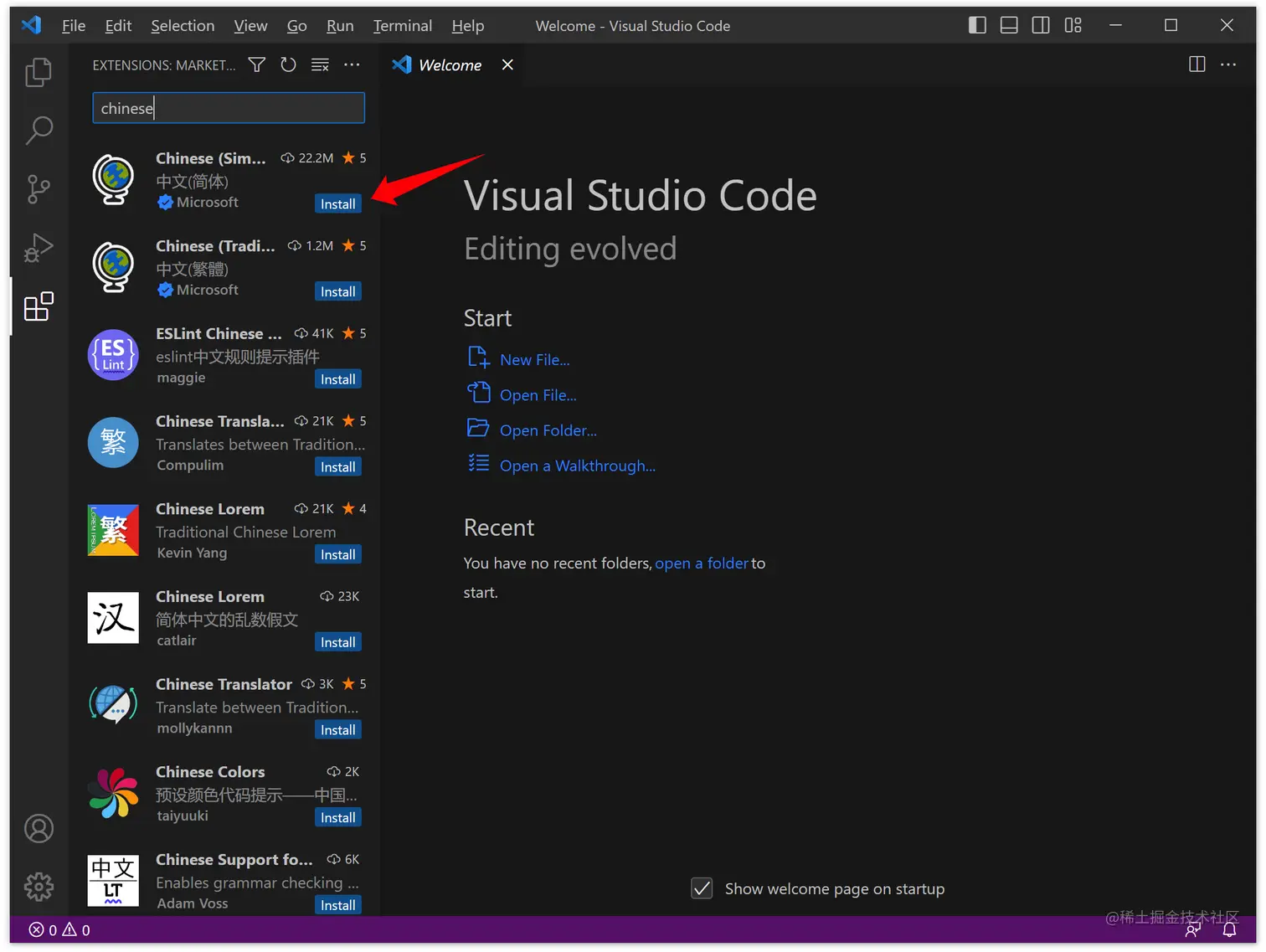Install ESLint Chinese extension
This screenshot has width=1266, height=952.
click(338, 379)
